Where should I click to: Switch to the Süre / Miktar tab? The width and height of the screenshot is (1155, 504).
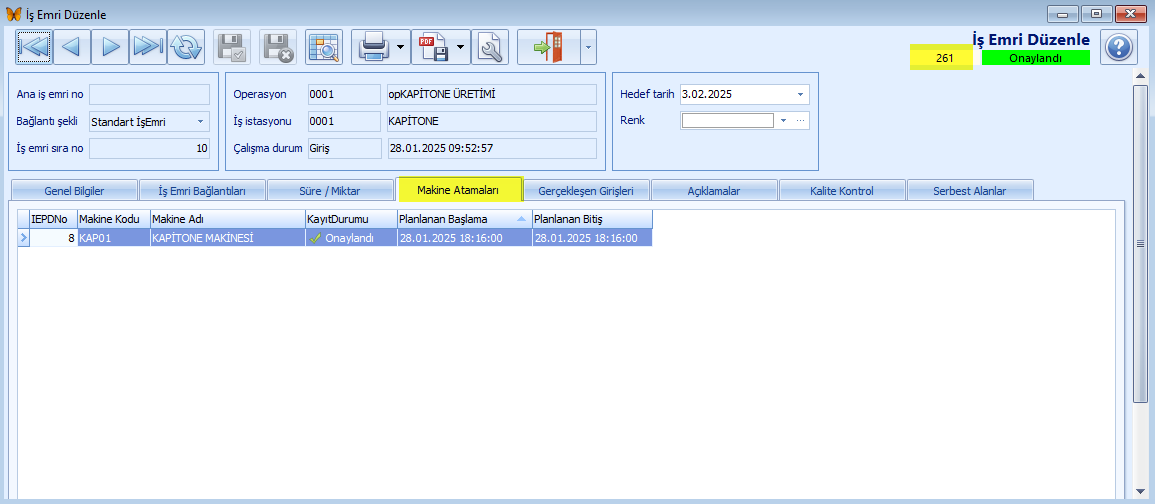pyautogui.click(x=331, y=191)
